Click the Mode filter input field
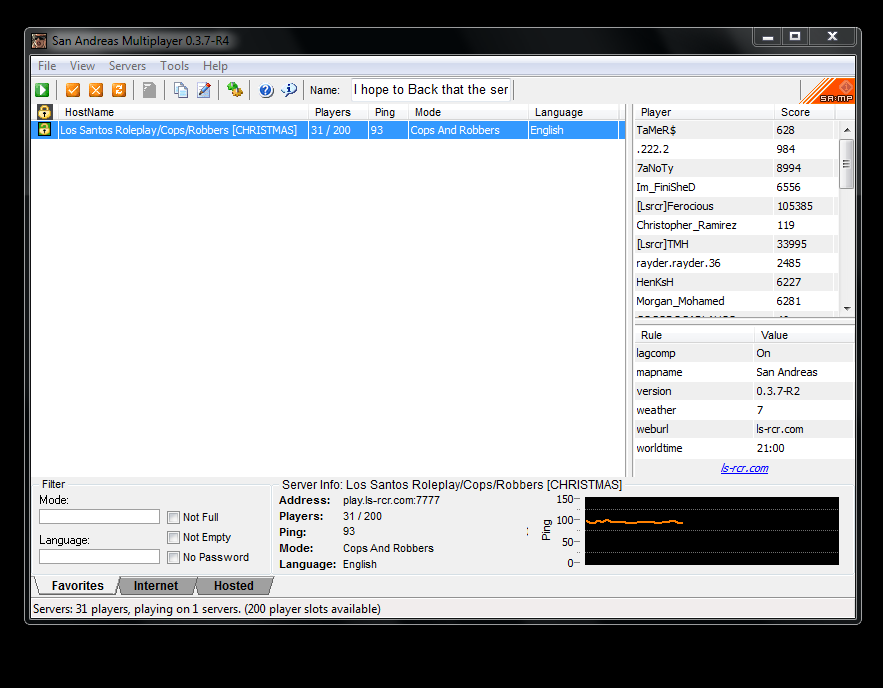883x688 pixels. 100,517
